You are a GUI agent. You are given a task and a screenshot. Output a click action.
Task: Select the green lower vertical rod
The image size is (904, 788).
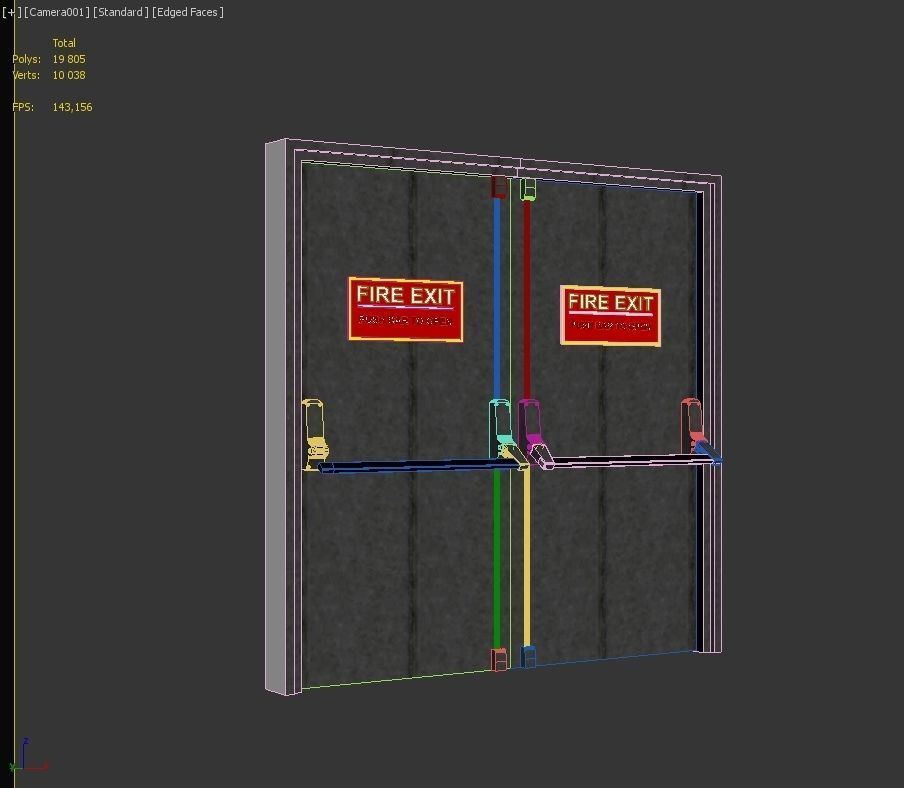(x=497, y=559)
